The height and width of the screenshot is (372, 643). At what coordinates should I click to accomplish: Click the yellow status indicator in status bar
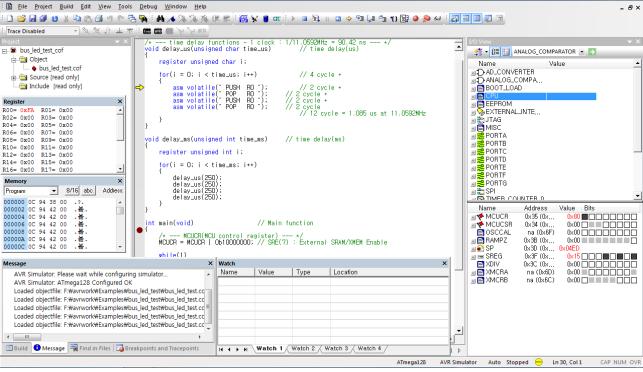(x=539, y=362)
